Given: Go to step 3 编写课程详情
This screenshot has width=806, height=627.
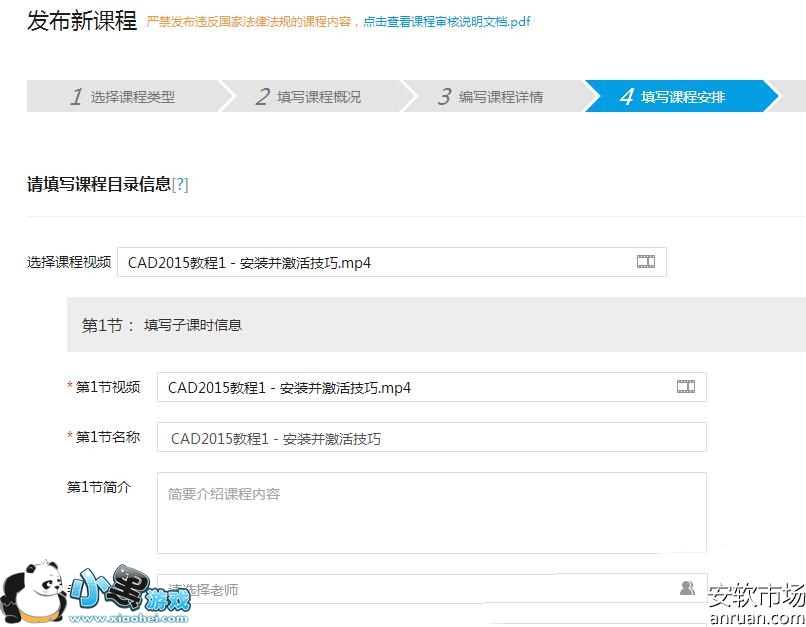Looking at the screenshot, I should point(491,96).
